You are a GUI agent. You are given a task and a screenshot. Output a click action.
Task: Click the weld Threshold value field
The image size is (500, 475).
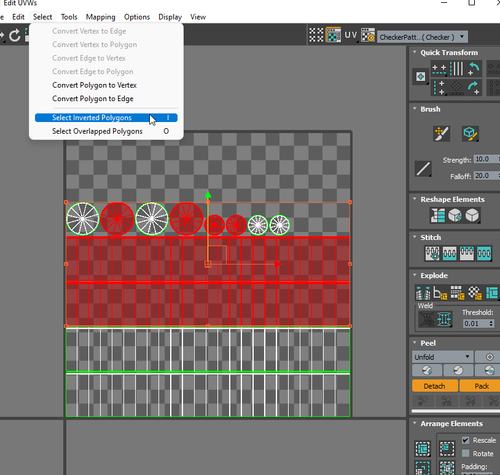point(476,323)
